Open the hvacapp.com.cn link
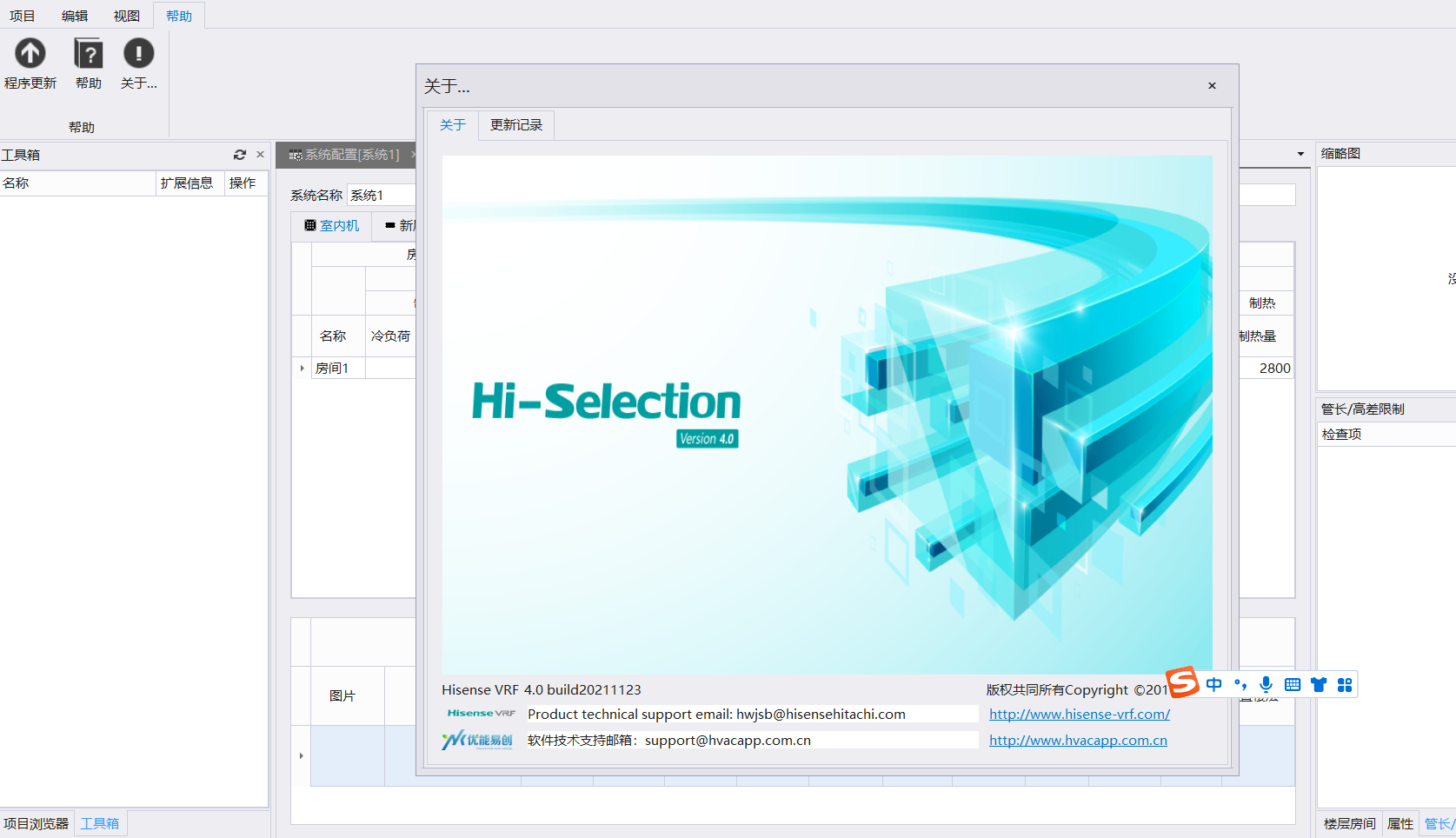 click(1078, 740)
